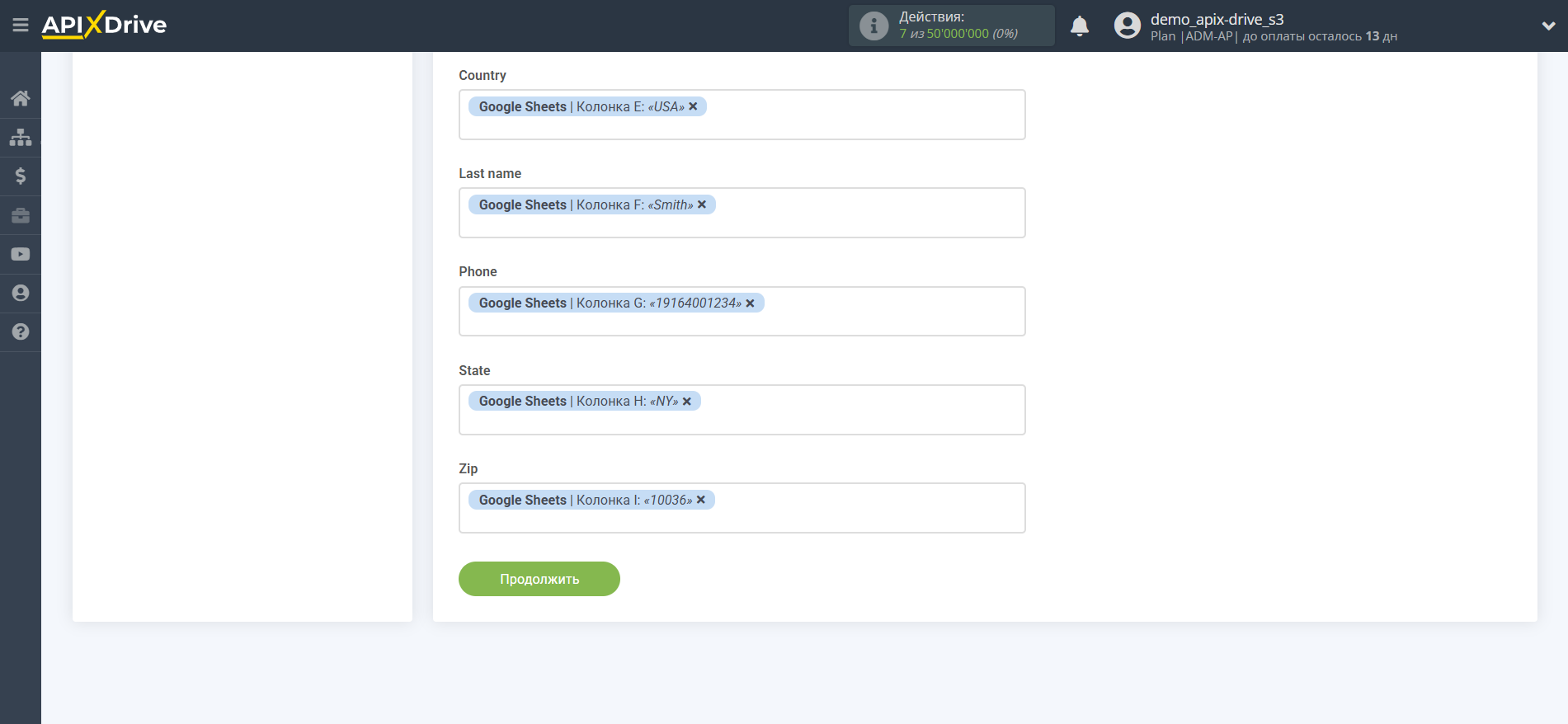Image resolution: width=1568 pixels, height=724 pixels.
Task: Open the billing dollar icon
Action: 21,176
